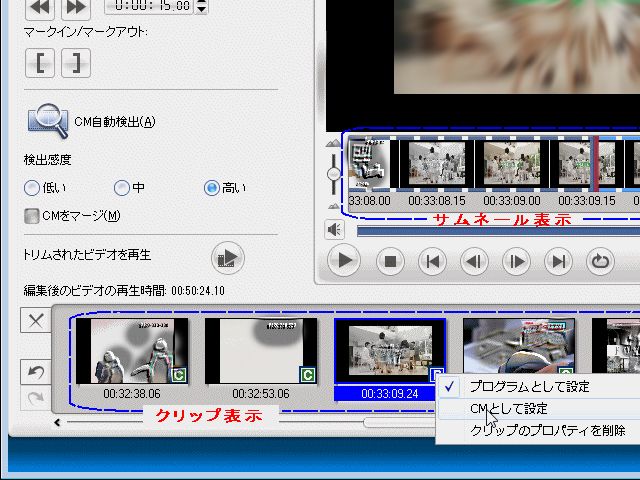Choose 'クリップのプロパティを削除' menu entry

tap(547, 431)
